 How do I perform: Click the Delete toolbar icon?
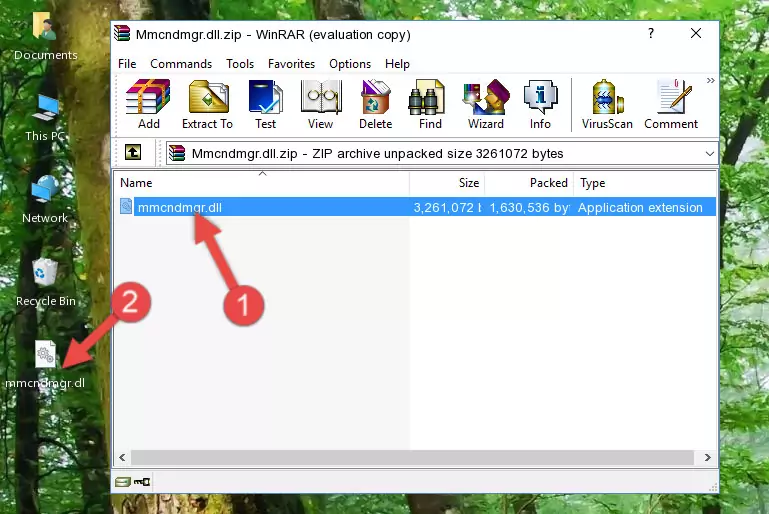tap(376, 104)
